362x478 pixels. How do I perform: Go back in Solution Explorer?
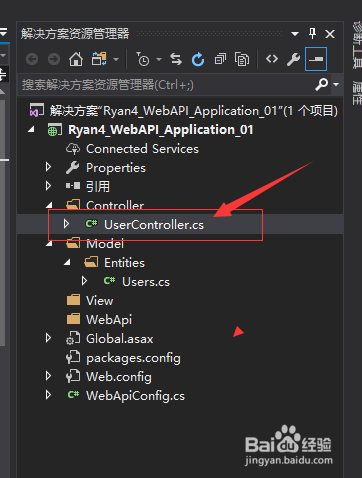(32, 60)
